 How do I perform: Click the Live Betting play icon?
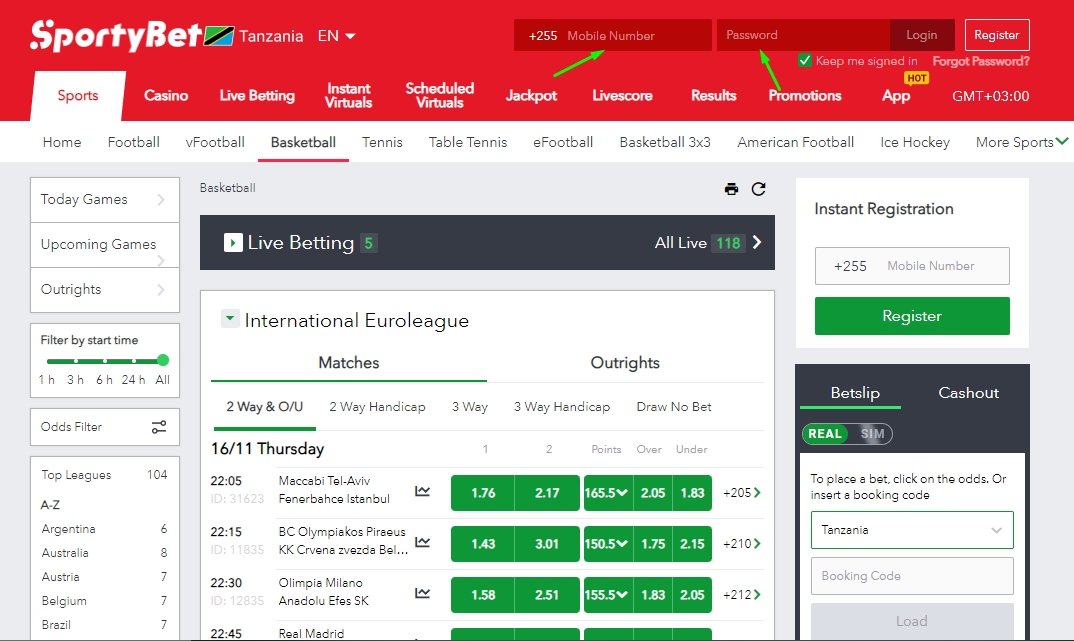point(233,242)
